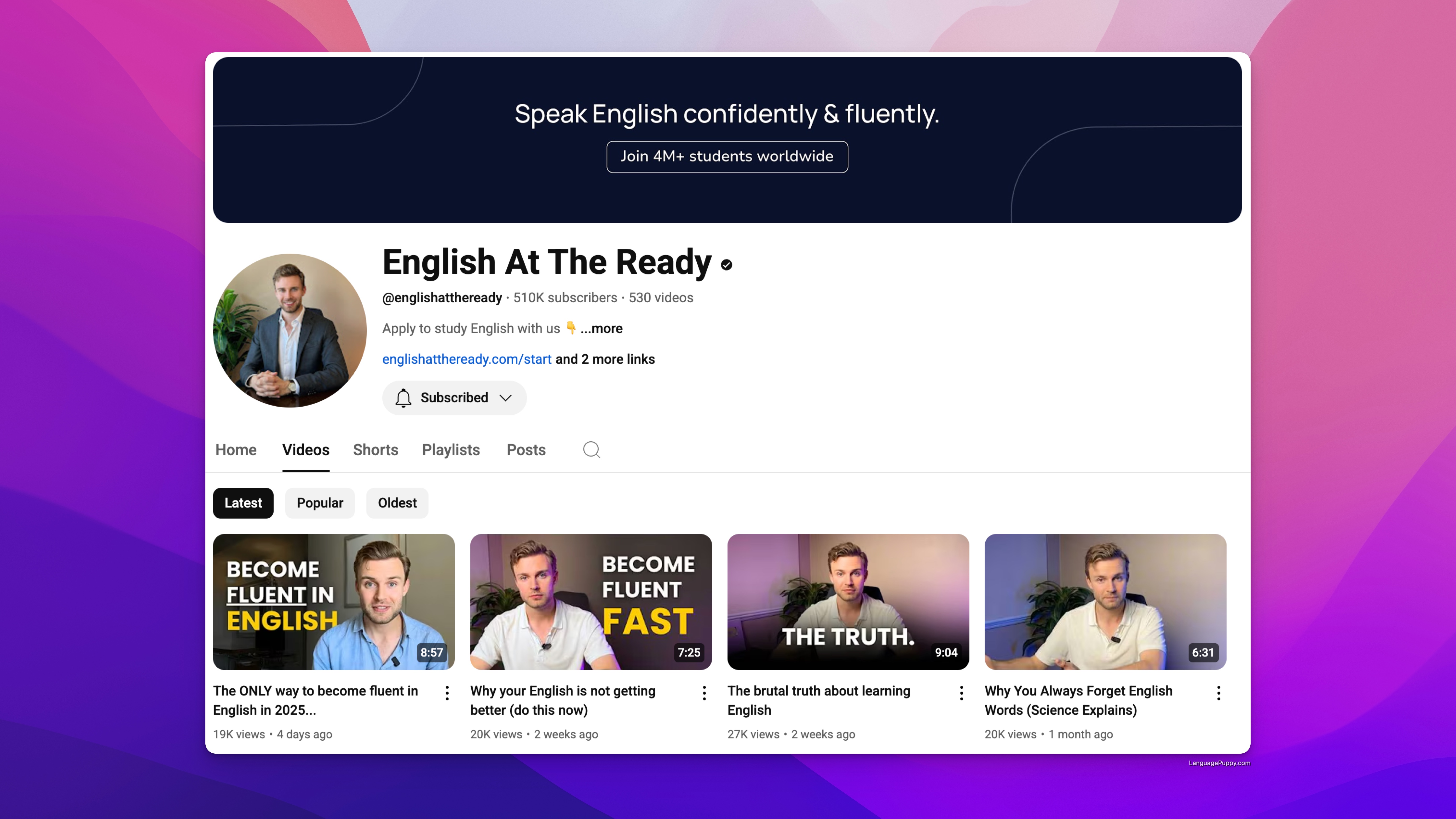Click '510K subscribers' text

[x=565, y=298]
